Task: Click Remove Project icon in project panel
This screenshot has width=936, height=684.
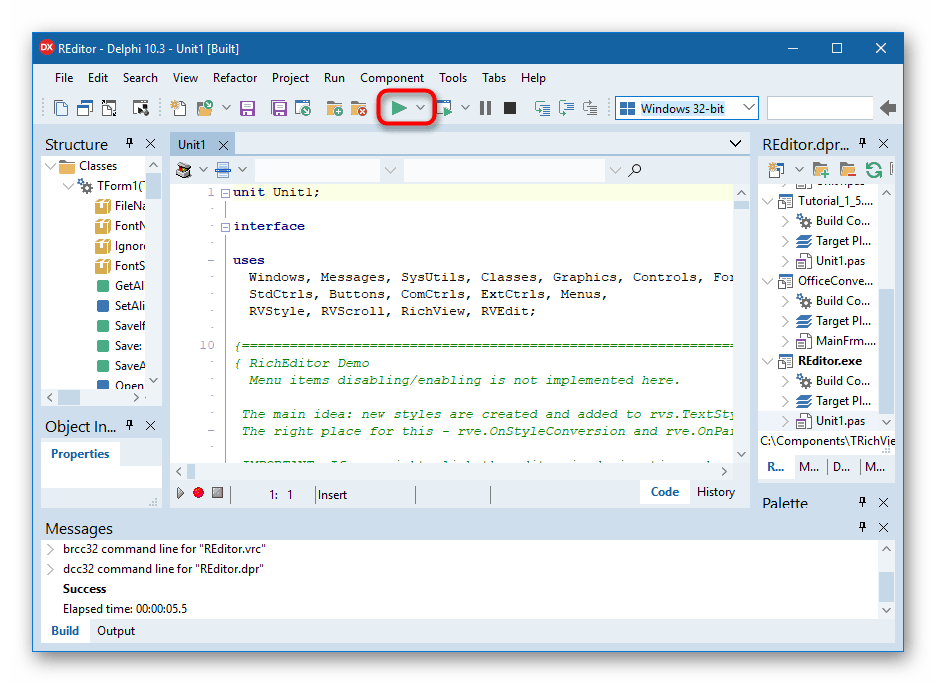Action: pos(847,170)
